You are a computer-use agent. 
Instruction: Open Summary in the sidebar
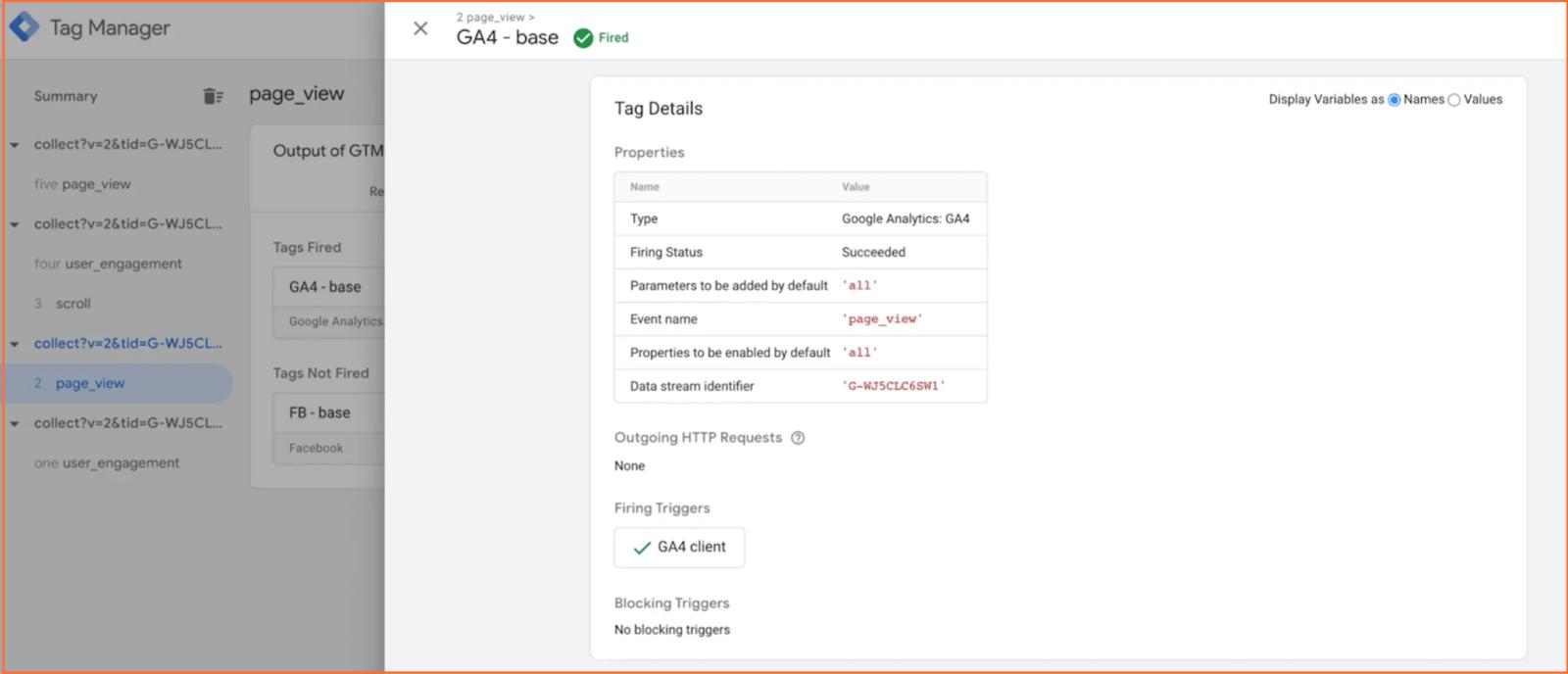(x=66, y=96)
